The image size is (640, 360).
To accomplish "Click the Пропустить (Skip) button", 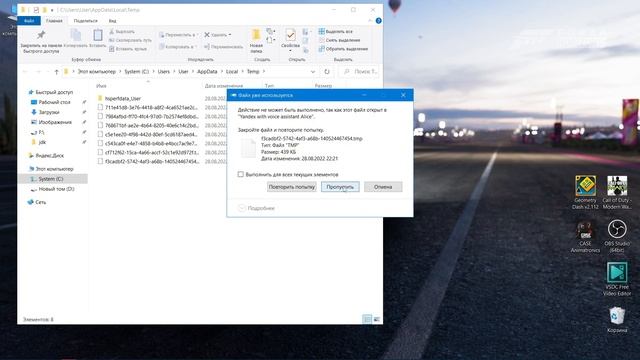I will click(x=340, y=187).
